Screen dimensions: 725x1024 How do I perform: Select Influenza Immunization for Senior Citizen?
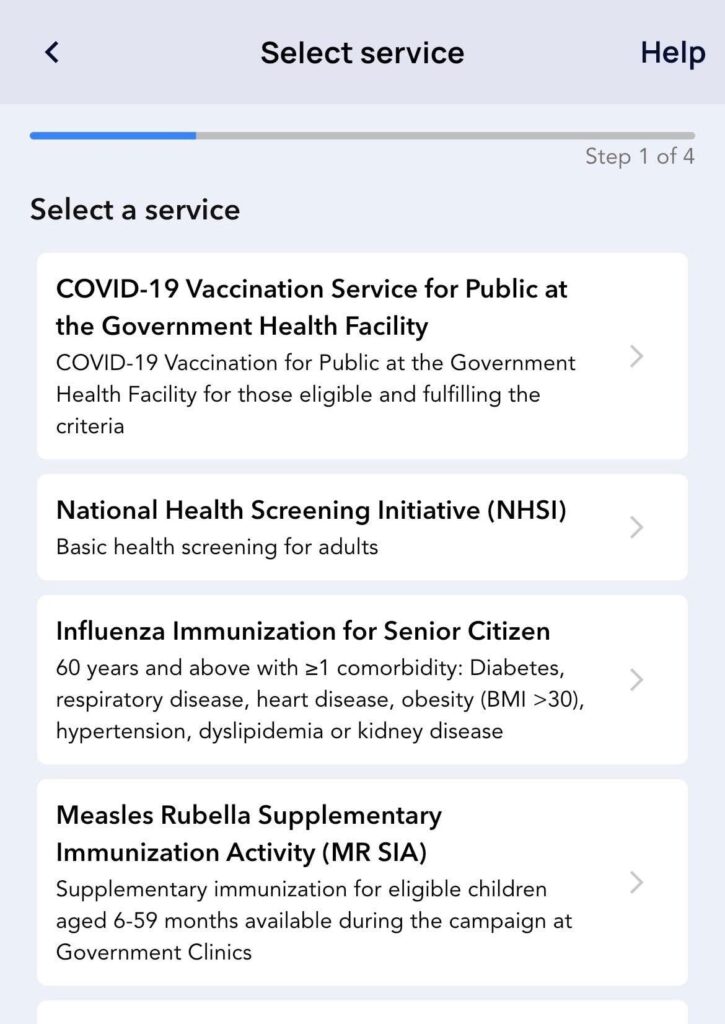pyautogui.click(x=303, y=631)
